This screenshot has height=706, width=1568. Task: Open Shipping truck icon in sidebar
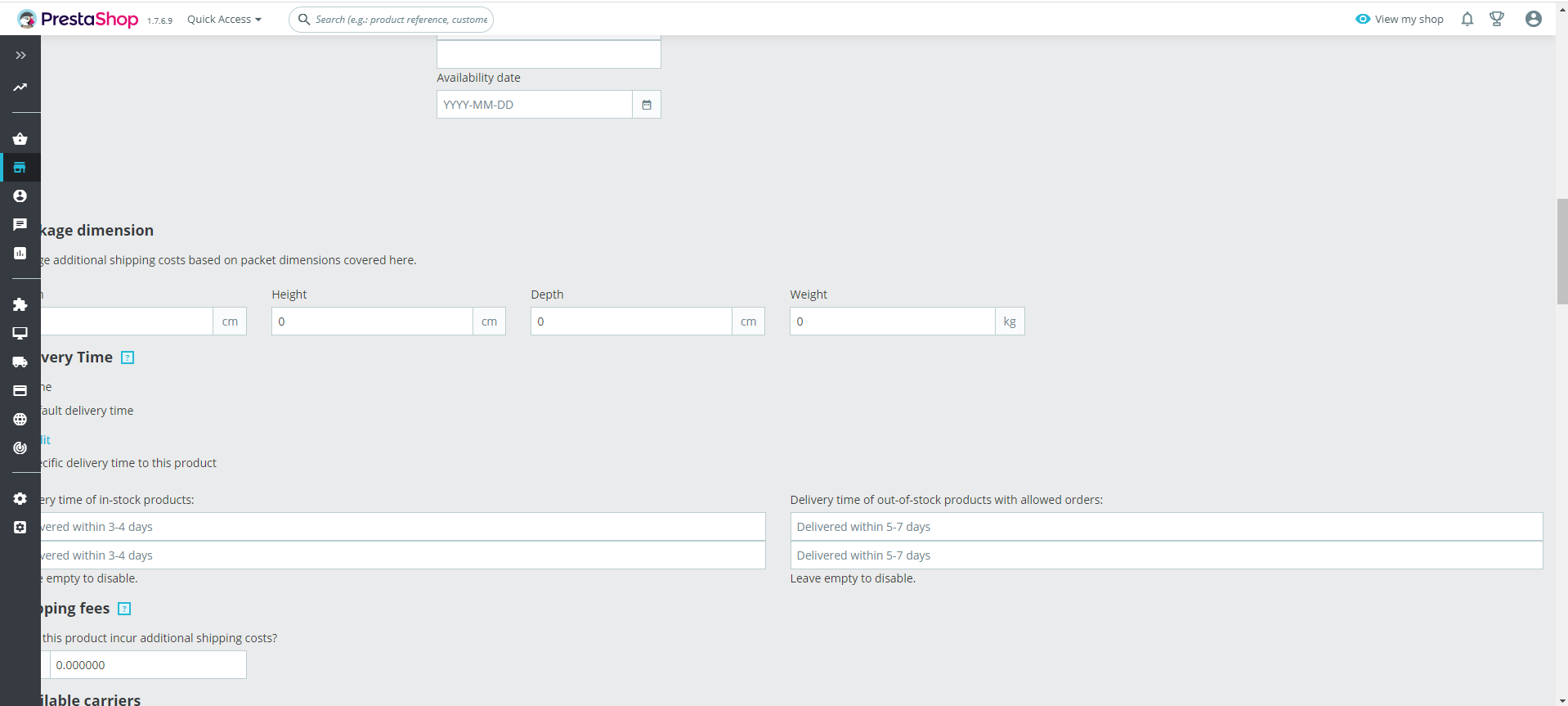coord(20,362)
